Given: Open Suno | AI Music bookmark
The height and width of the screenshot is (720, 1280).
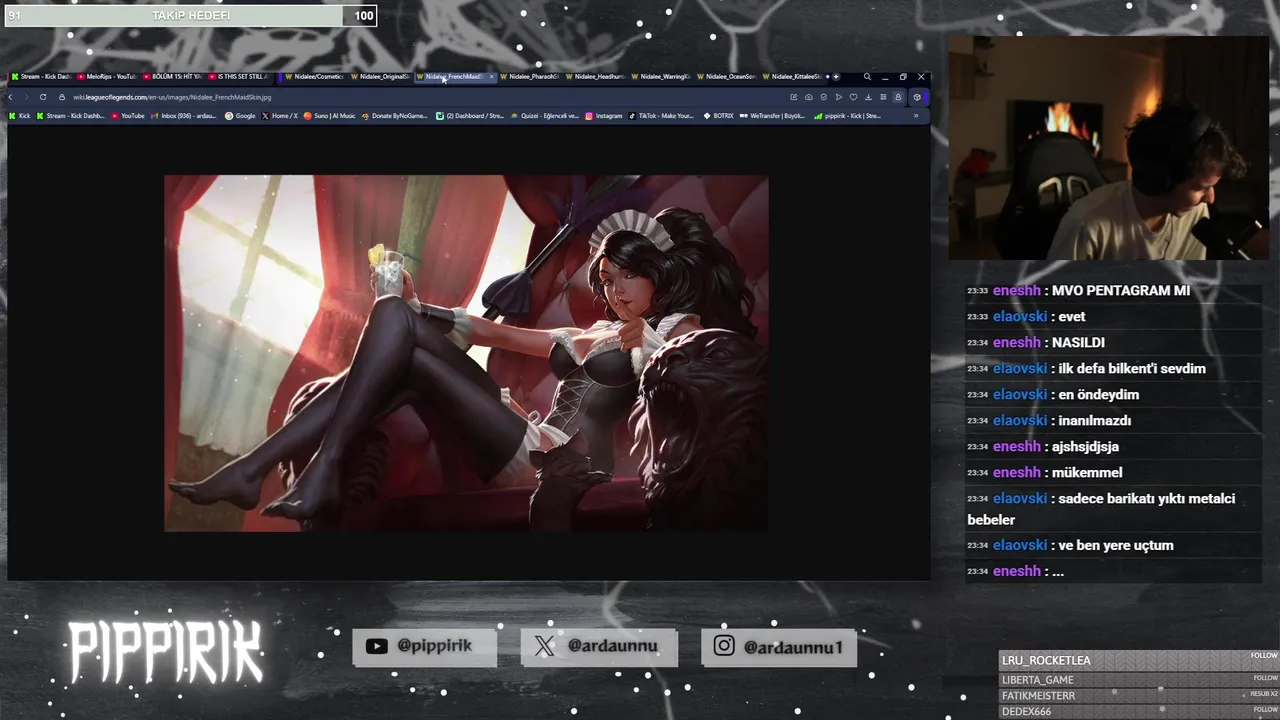Looking at the screenshot, I should click(329, 116).
